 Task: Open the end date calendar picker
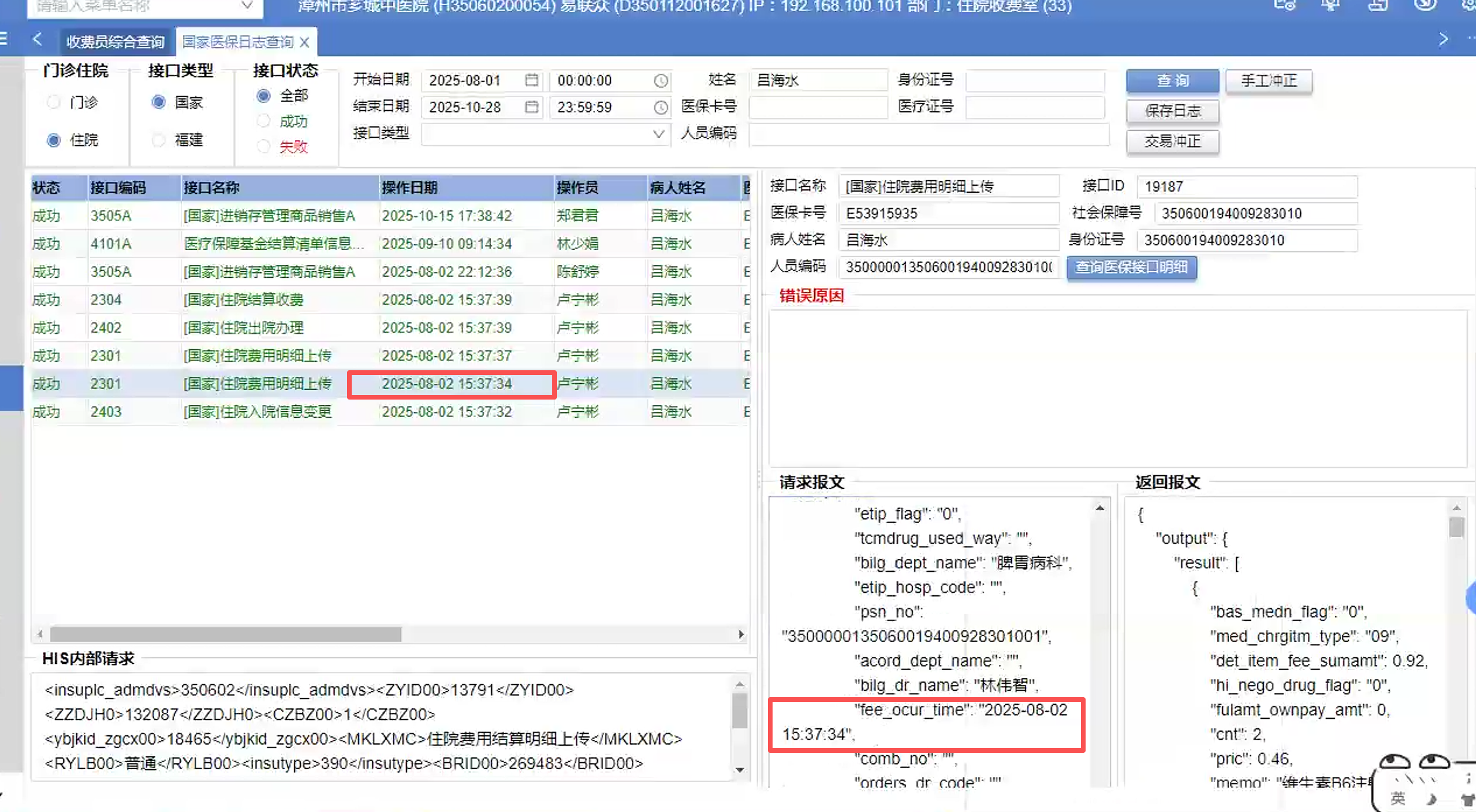click(531, 107)
